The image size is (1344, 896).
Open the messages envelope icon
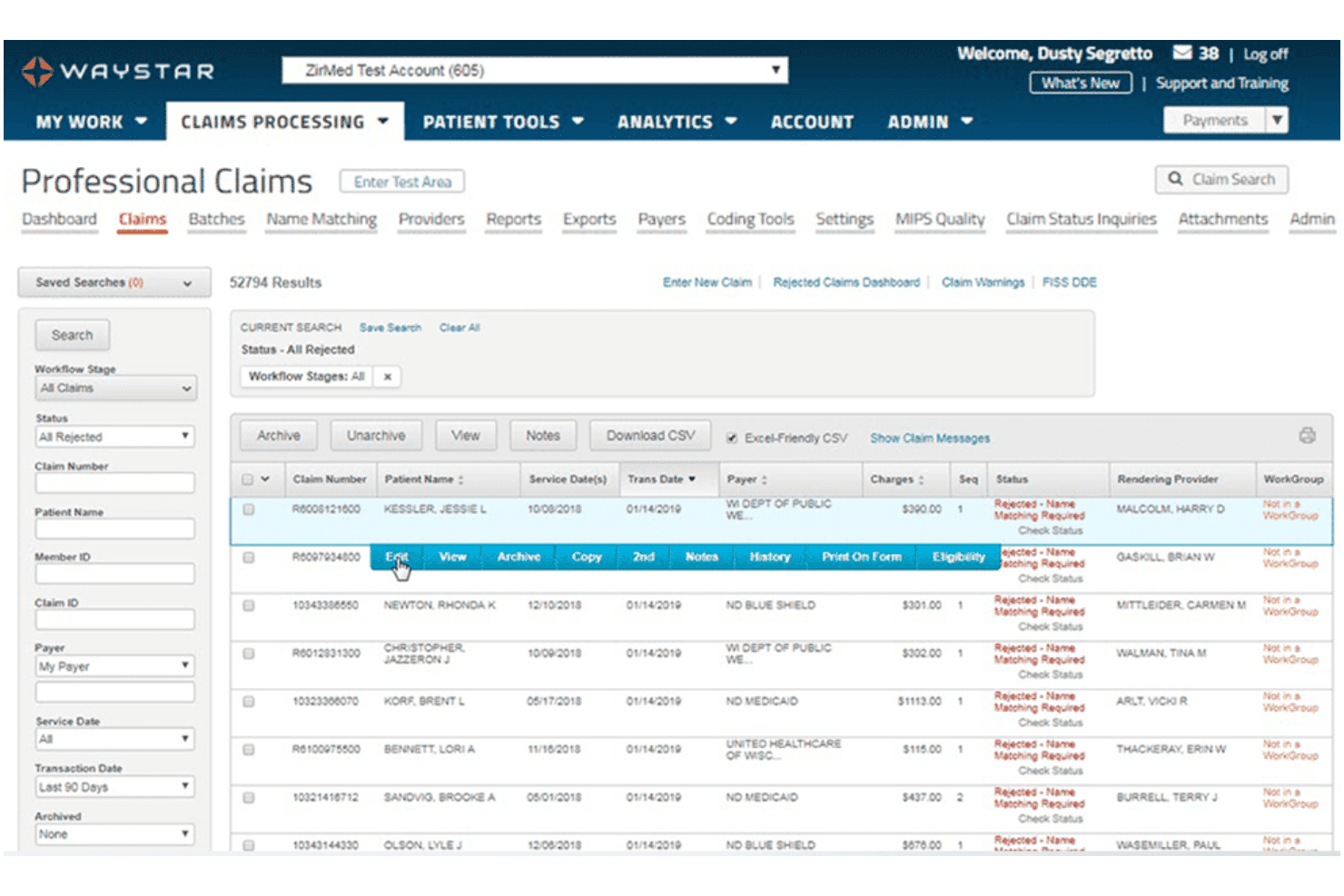click(x=1181, y=53)
